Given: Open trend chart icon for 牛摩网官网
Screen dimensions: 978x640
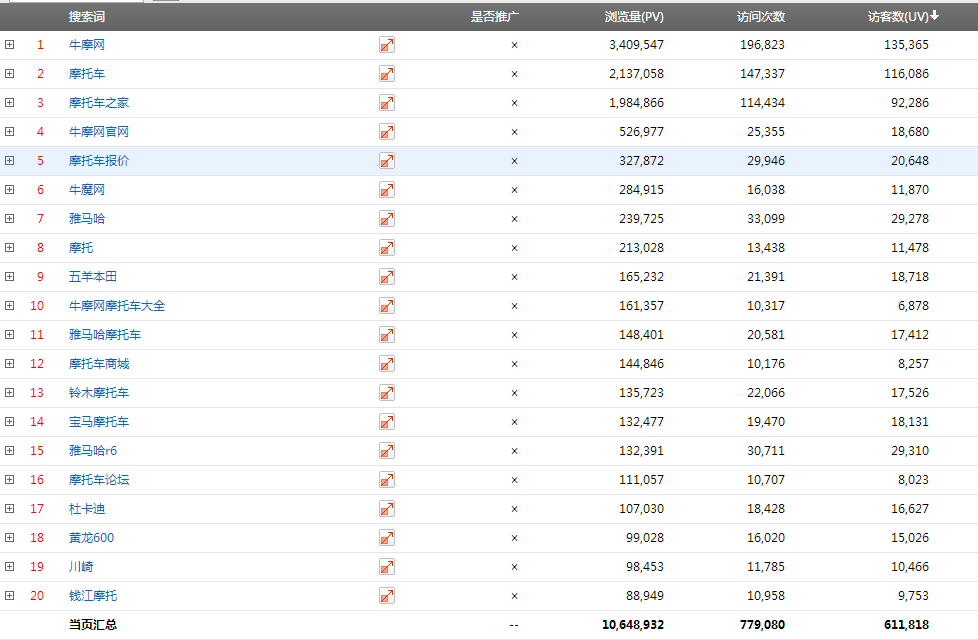Looking at the screenshot, I should click(x=387, y=132).
